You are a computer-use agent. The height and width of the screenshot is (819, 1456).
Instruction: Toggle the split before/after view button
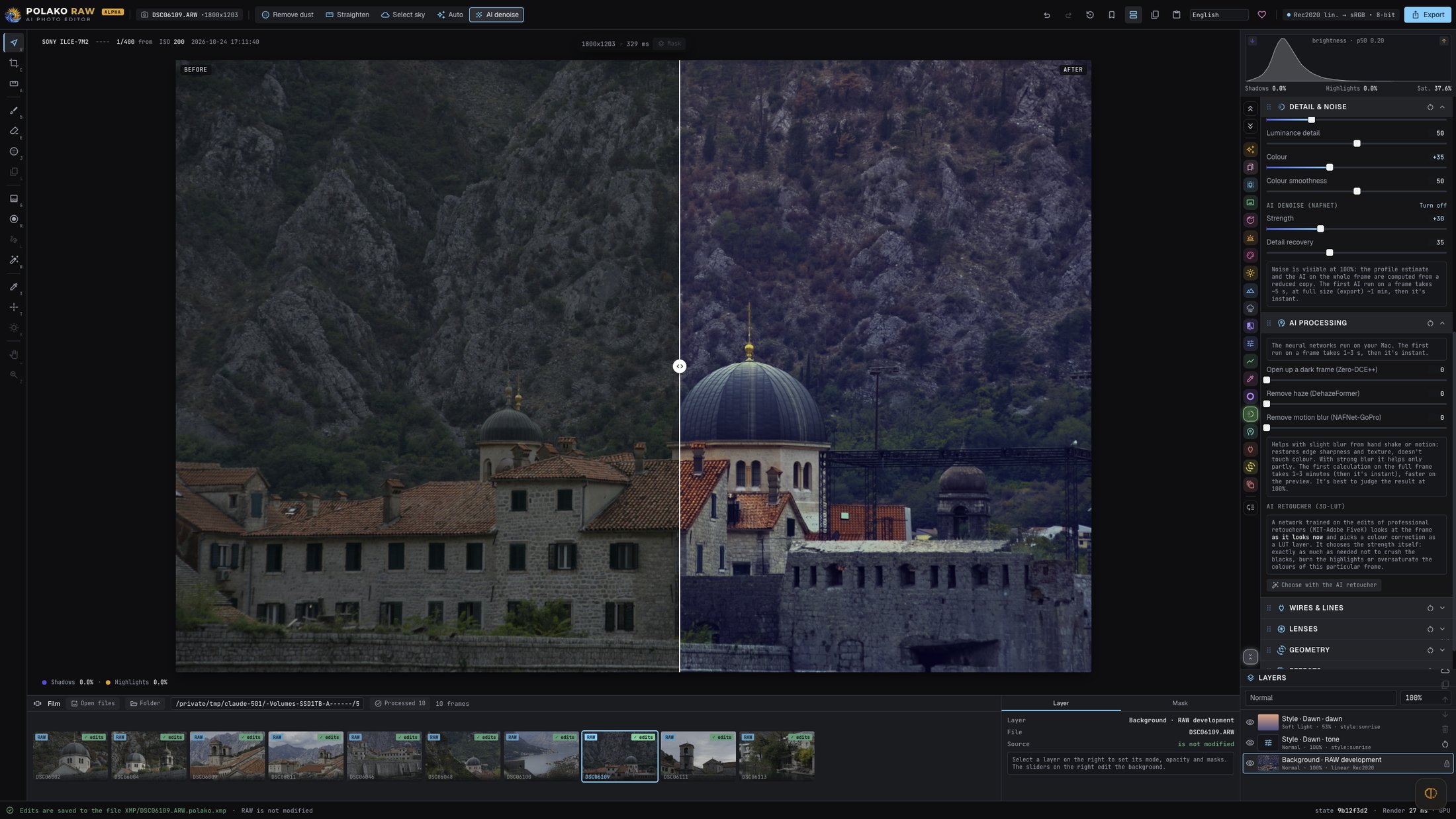coord(1133,15)
